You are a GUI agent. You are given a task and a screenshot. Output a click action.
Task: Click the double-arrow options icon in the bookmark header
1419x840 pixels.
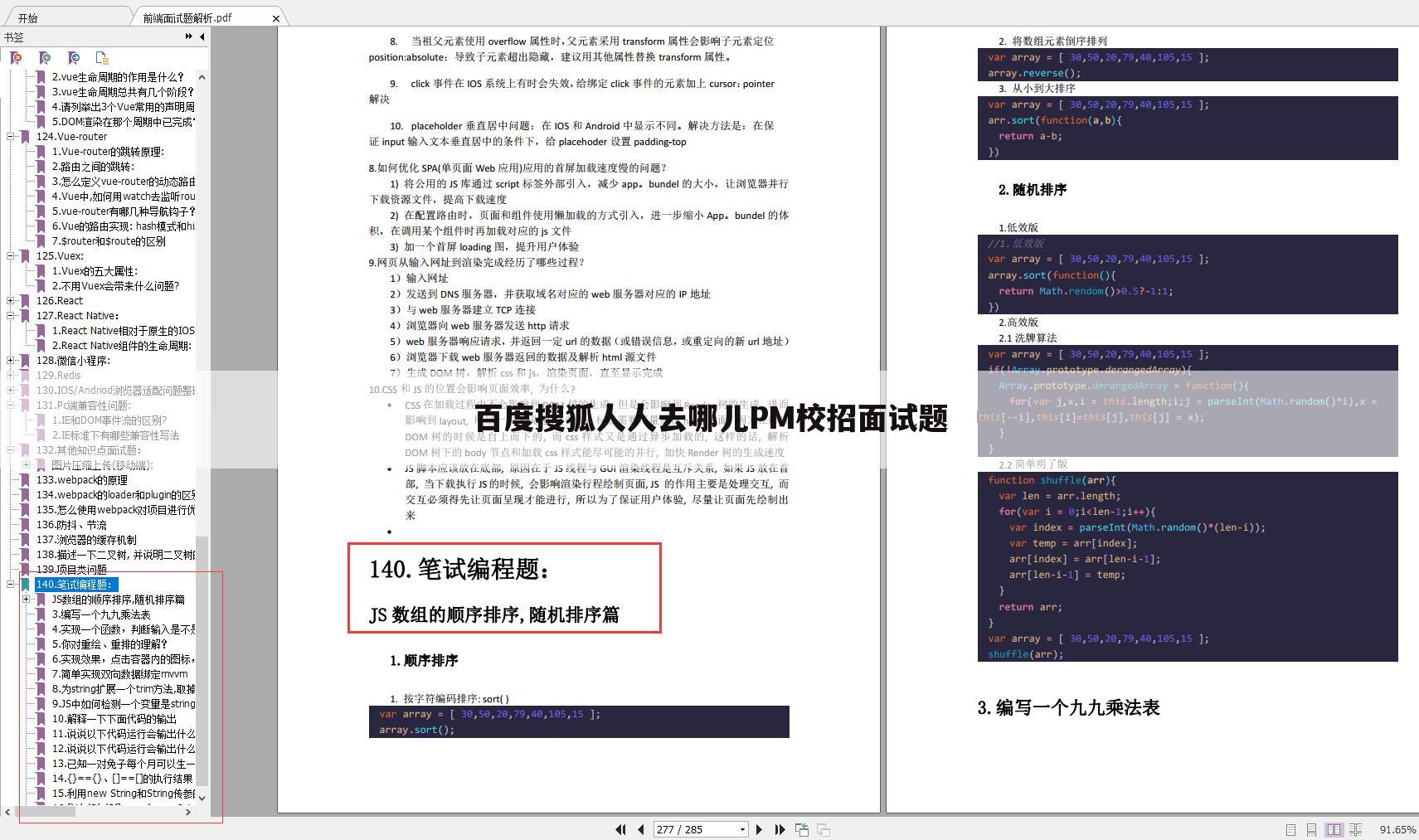(189, 36)
